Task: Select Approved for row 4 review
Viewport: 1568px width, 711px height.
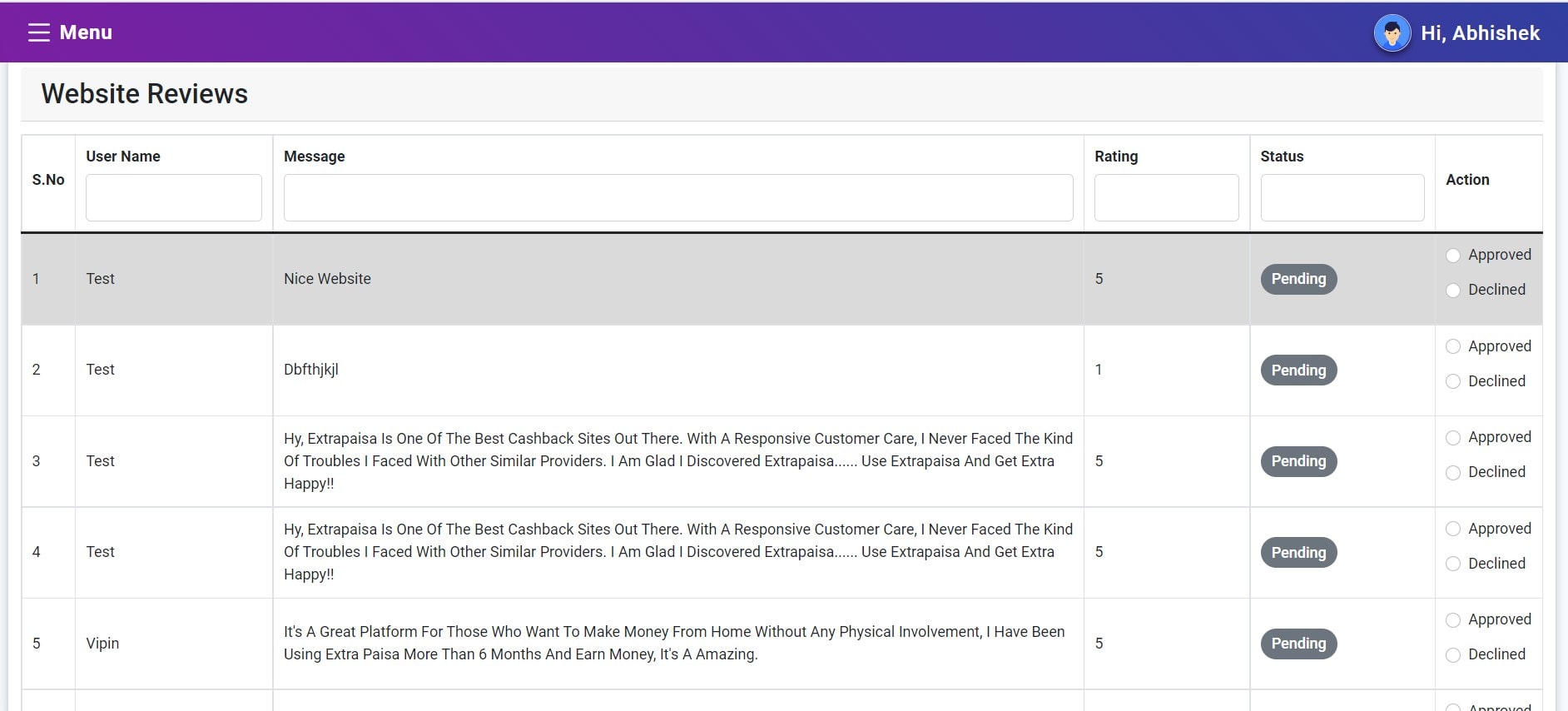Action: point(1453,529)
